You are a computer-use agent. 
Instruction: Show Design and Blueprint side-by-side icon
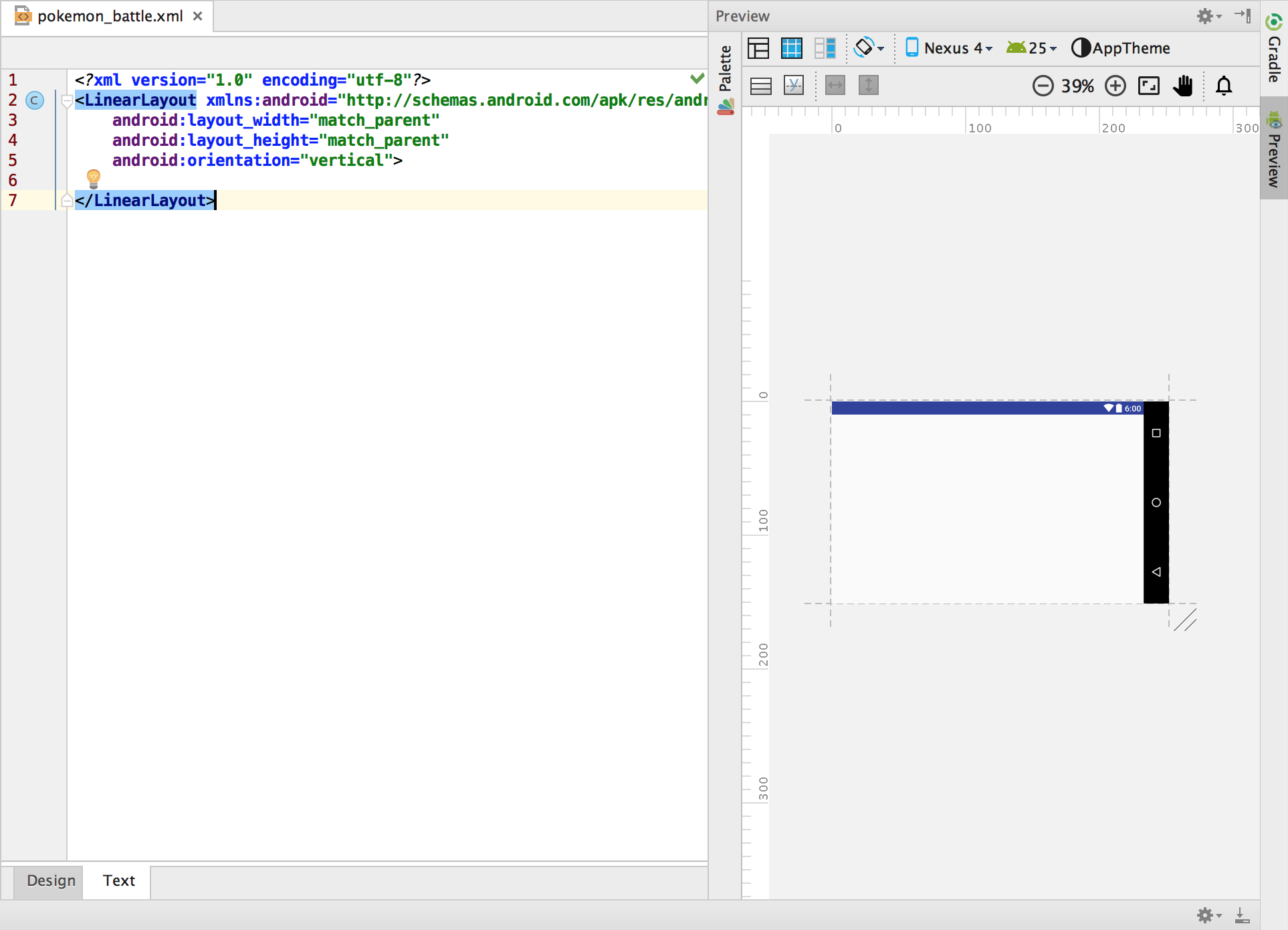825,48
